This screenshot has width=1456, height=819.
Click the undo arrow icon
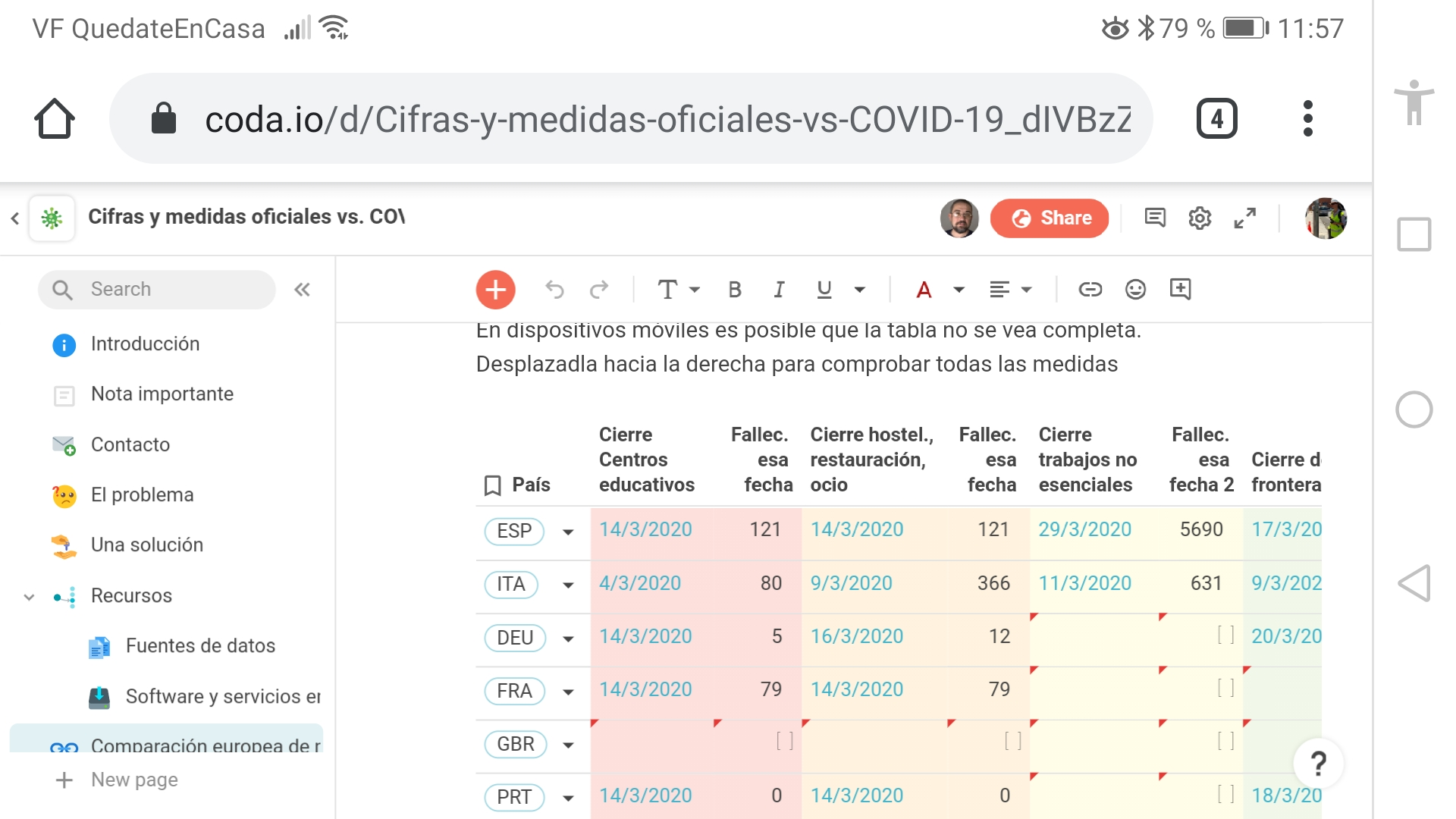554,290
